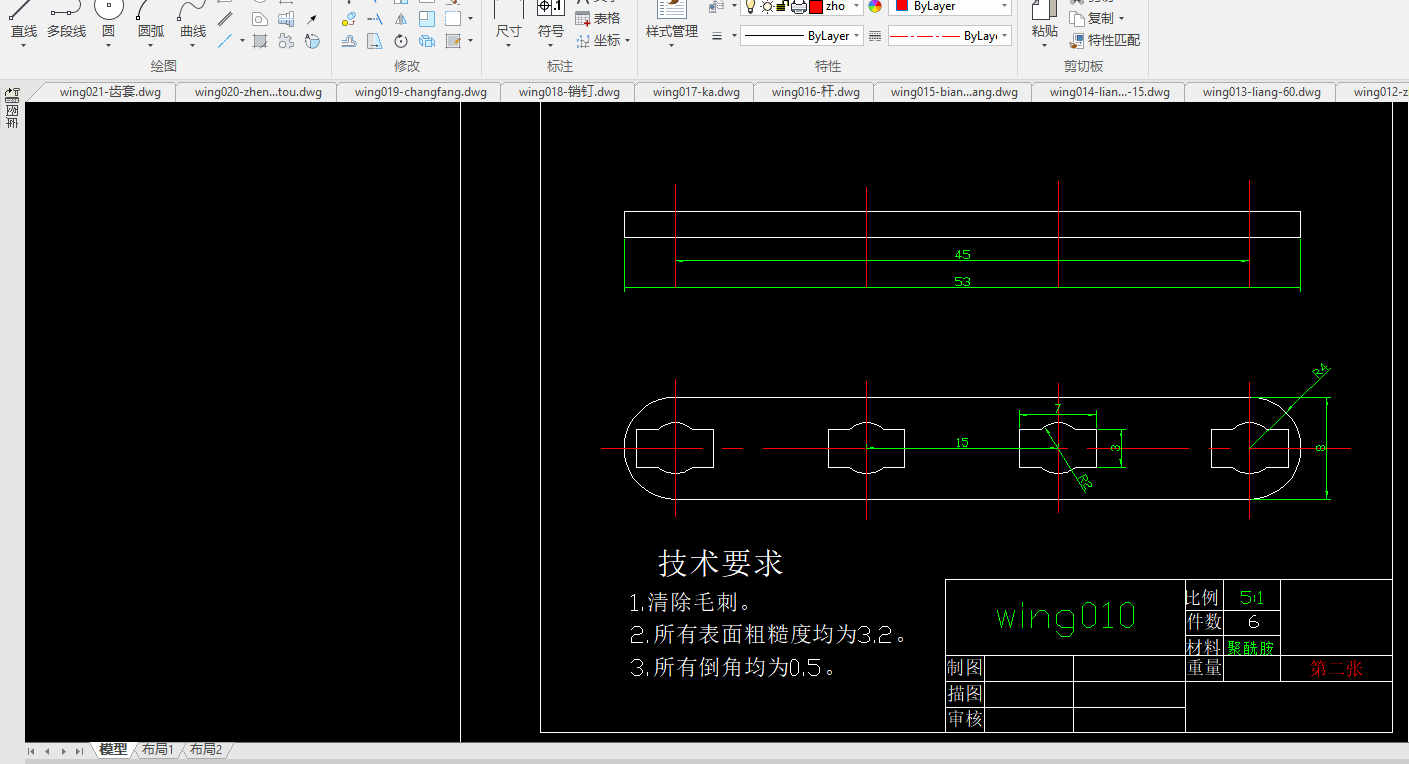Toggle the layer on/off lightbulb icon
The image size is (1409, 764).
(x=750, y=6)
